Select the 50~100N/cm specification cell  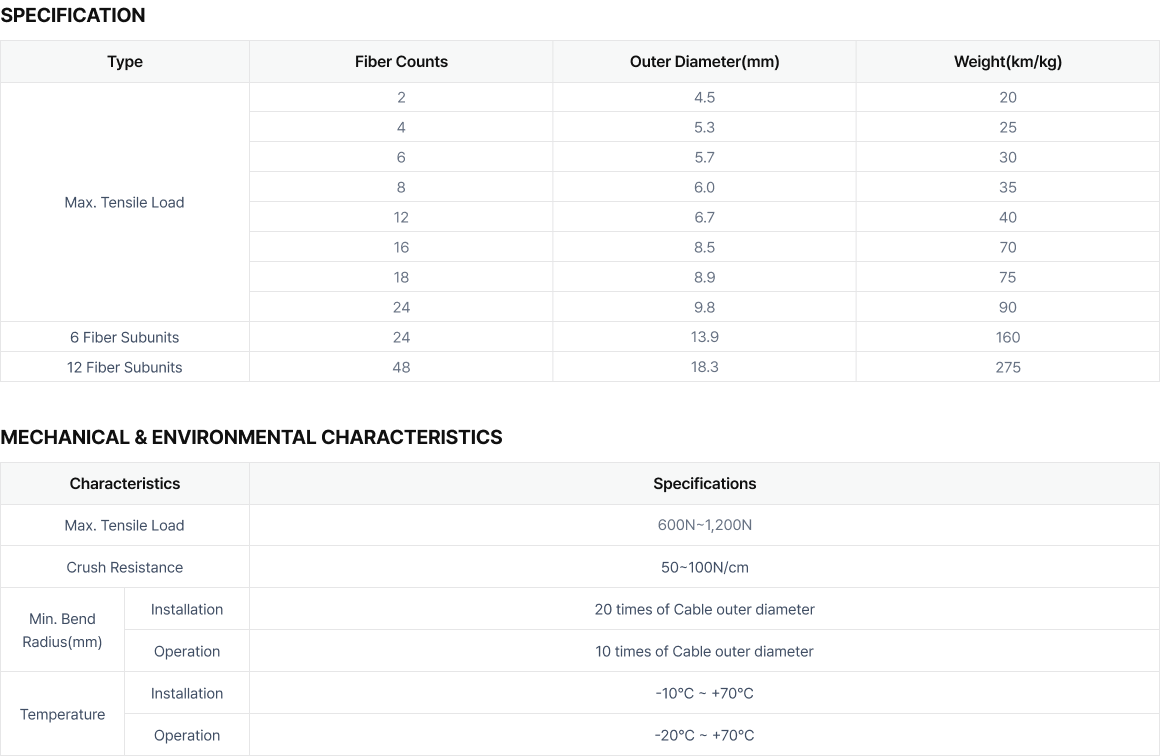pos(704,567)
